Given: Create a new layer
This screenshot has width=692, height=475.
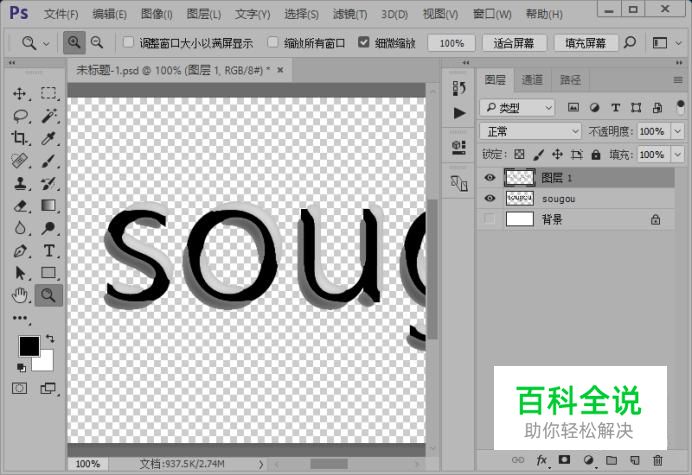Looking at the screenshot, I should 635,460.
